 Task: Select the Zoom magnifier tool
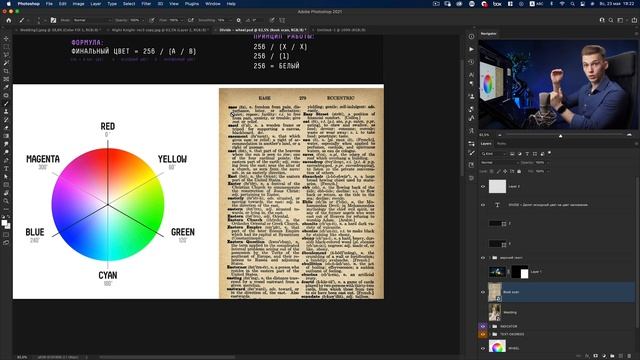[x=6, y=201]
